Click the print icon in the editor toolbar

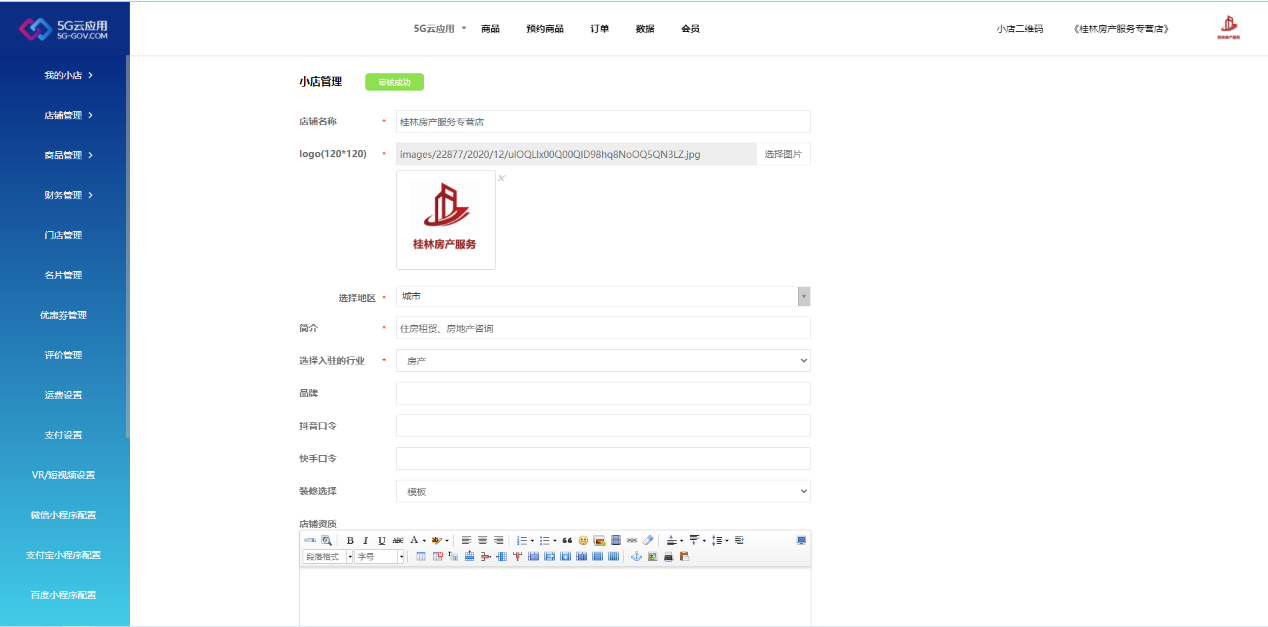668,557
